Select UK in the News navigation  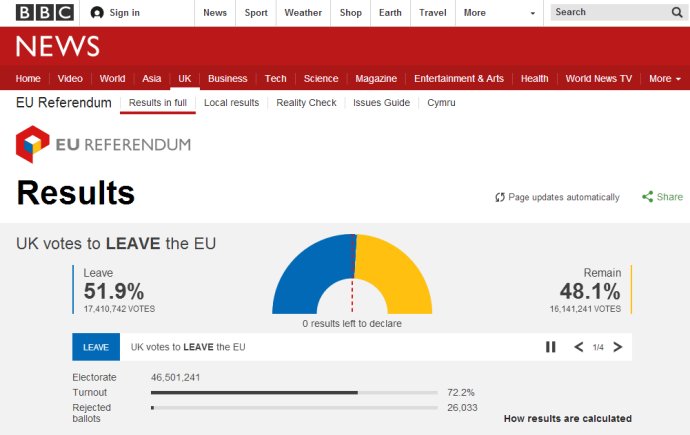[184, 79]
